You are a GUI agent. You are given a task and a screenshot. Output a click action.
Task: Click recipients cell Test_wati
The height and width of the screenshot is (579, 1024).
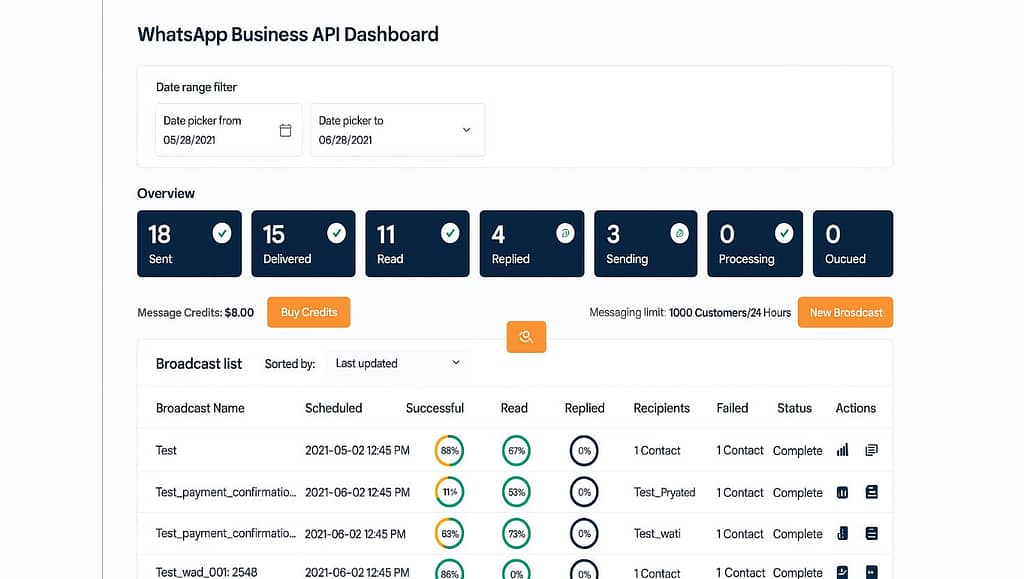[x=657, y=533]
